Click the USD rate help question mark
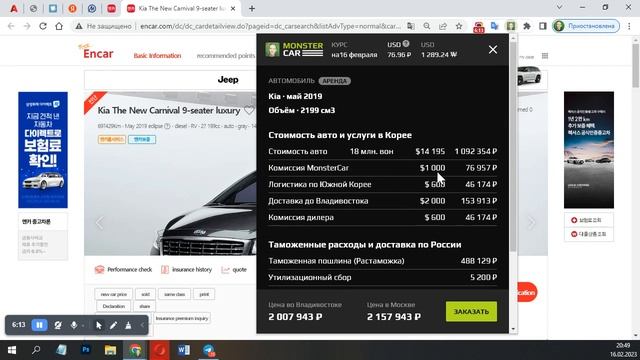The height and width of the screenshot is (360, 640). tap(406, 44)
